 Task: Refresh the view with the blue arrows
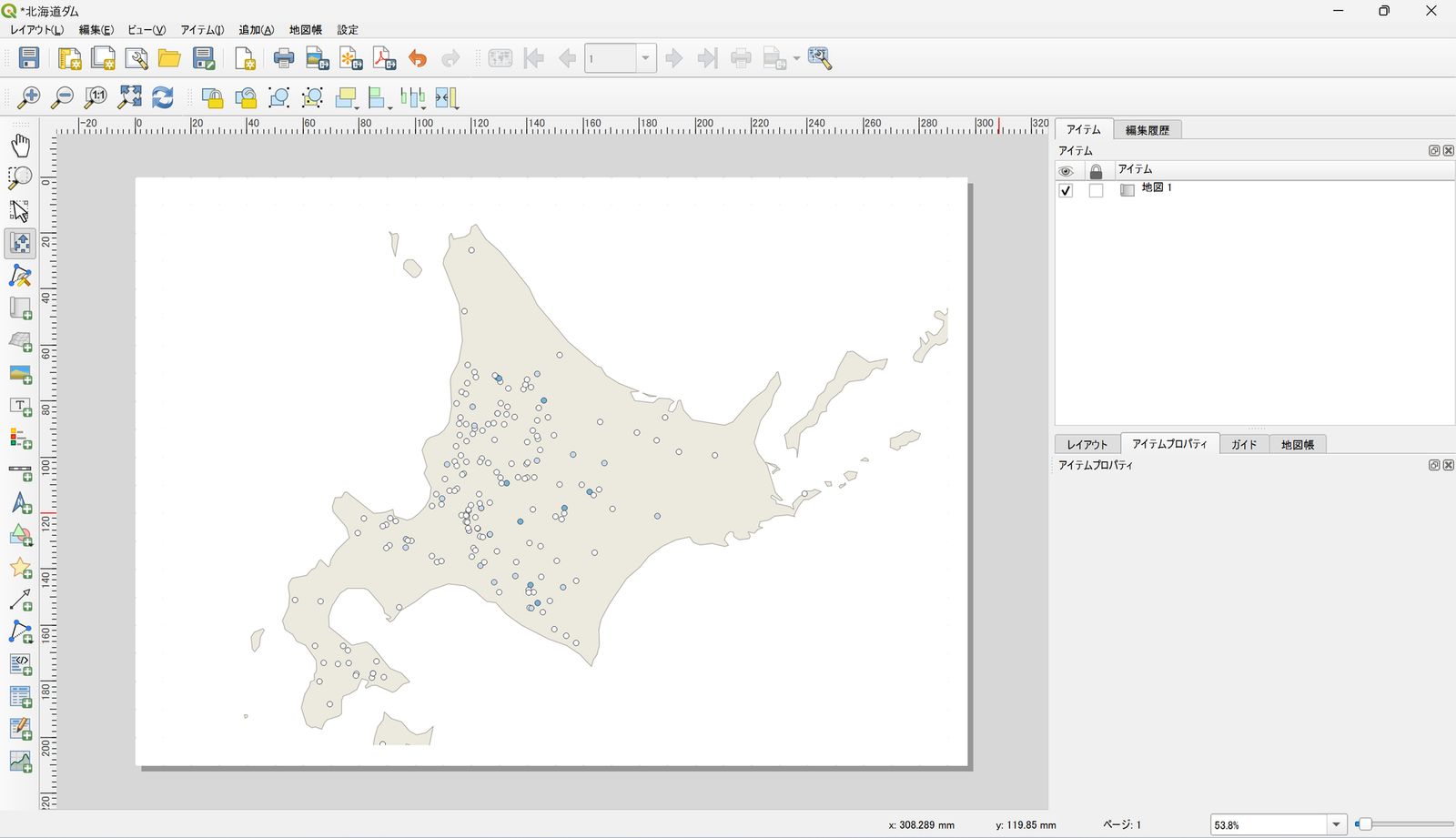click(163, 97)
